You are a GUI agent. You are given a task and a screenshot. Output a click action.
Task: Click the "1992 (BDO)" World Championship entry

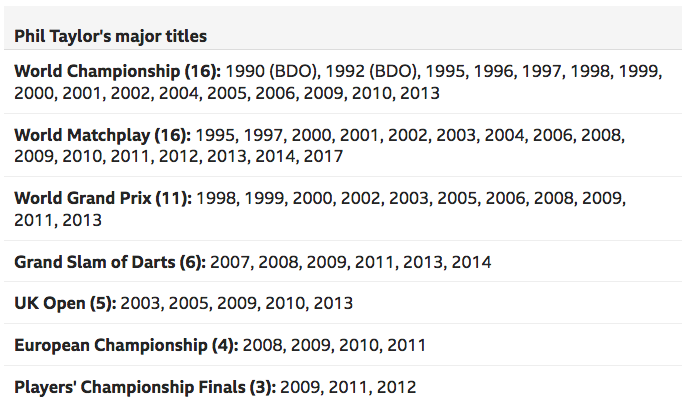point(372,71)
